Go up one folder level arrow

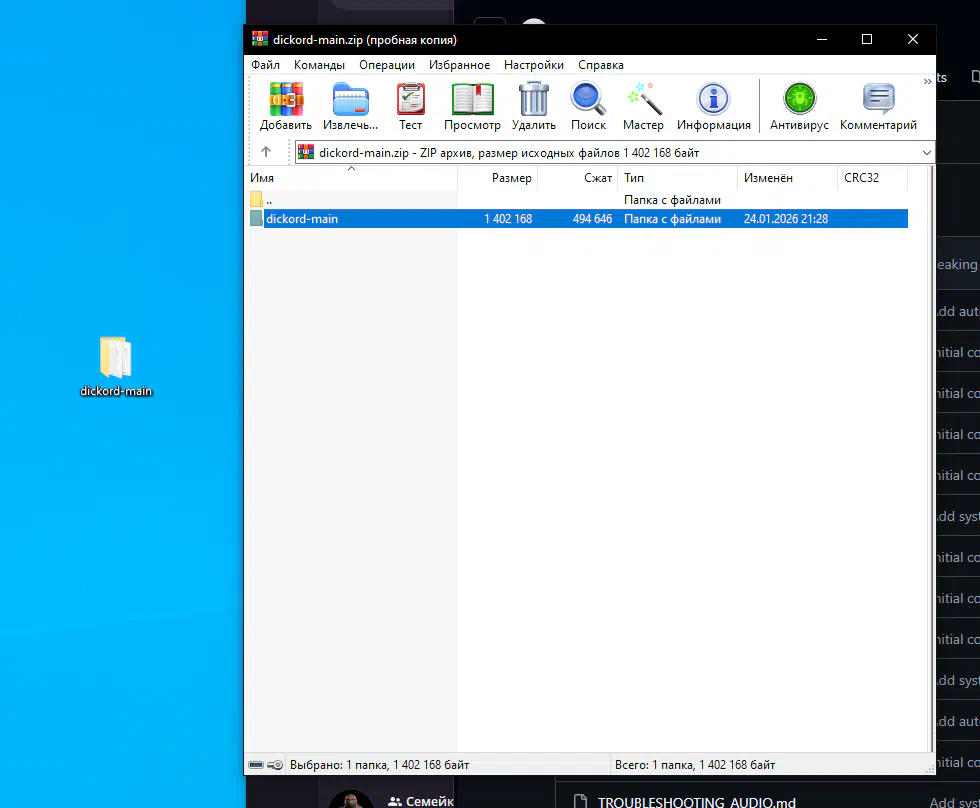coord(266,152)
